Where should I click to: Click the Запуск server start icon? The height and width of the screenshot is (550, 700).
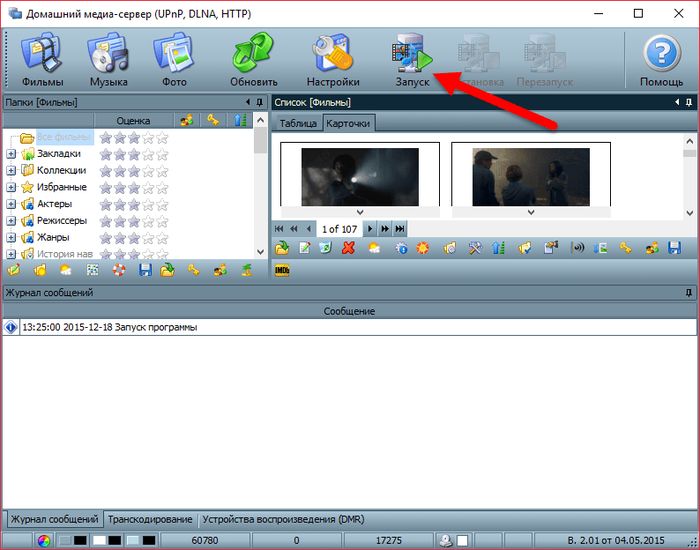[412, 59]
